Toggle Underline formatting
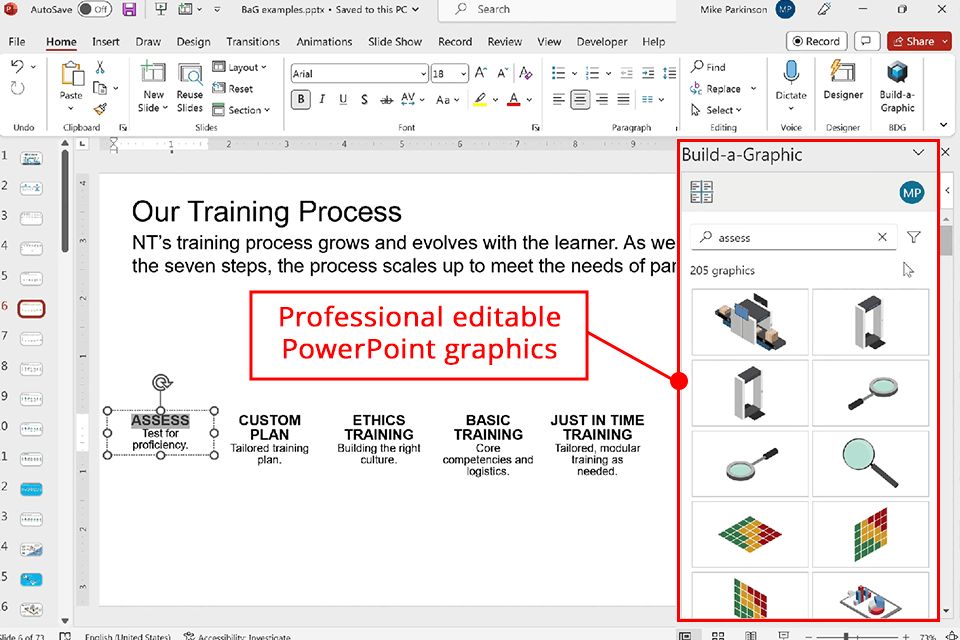The width and height of the screenshot is (960, 640). (x=343, y=99)
